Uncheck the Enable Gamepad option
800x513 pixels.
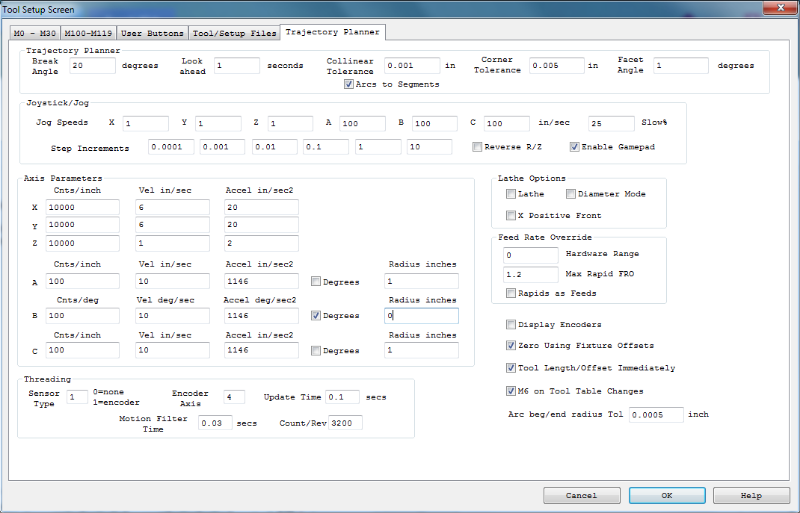click(x=574, y=147)
